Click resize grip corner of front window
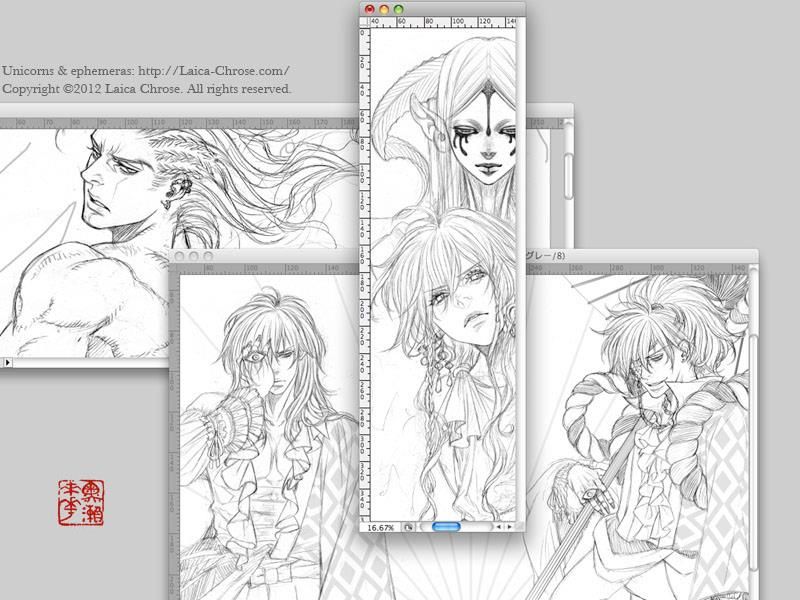The image size is (800, 600). click(x=520, y=527)
